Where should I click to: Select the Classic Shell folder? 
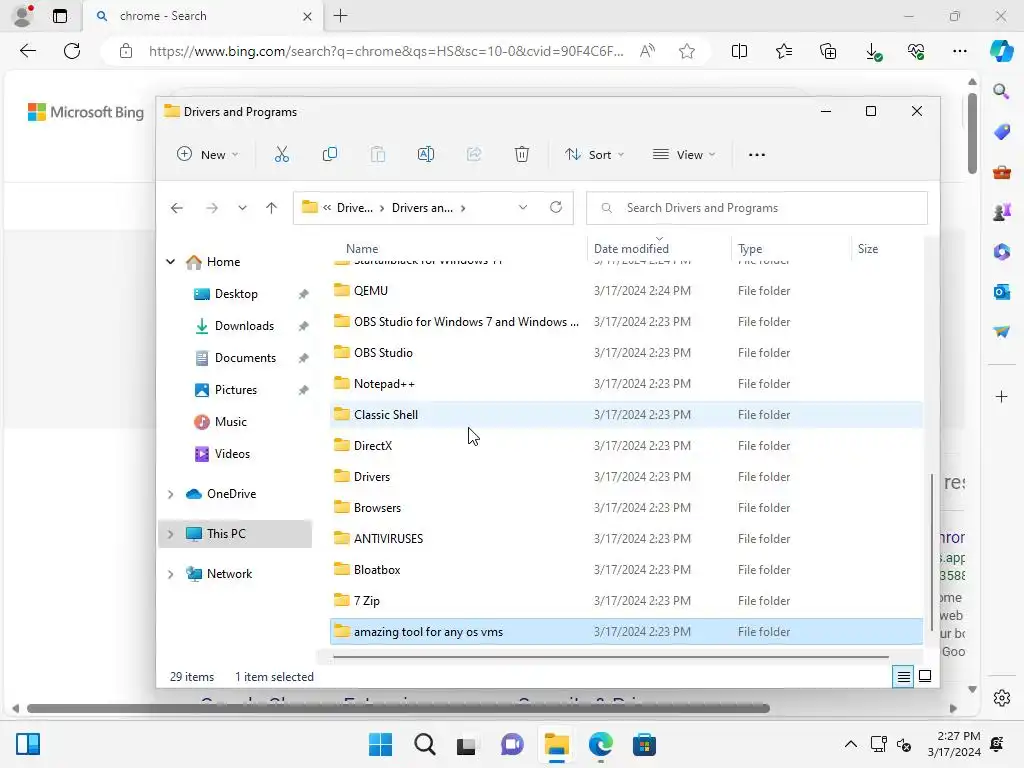point(626,415)
